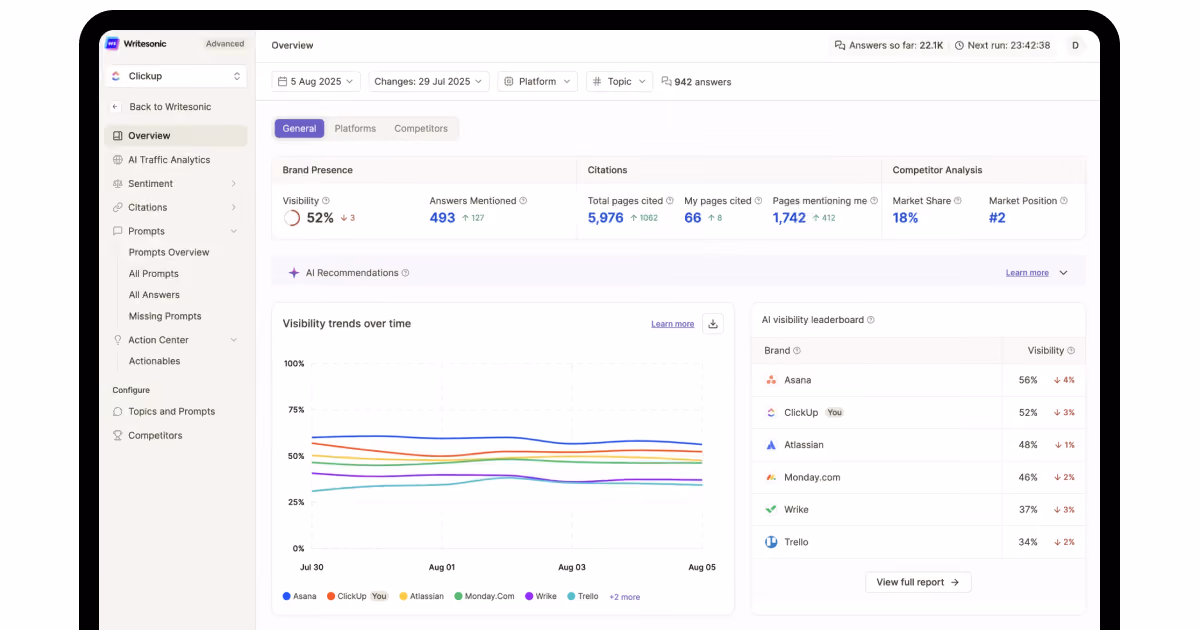Click the Pages mentioning me info icon
Viewport: 1200px width, 630px height.
point(874,201)
